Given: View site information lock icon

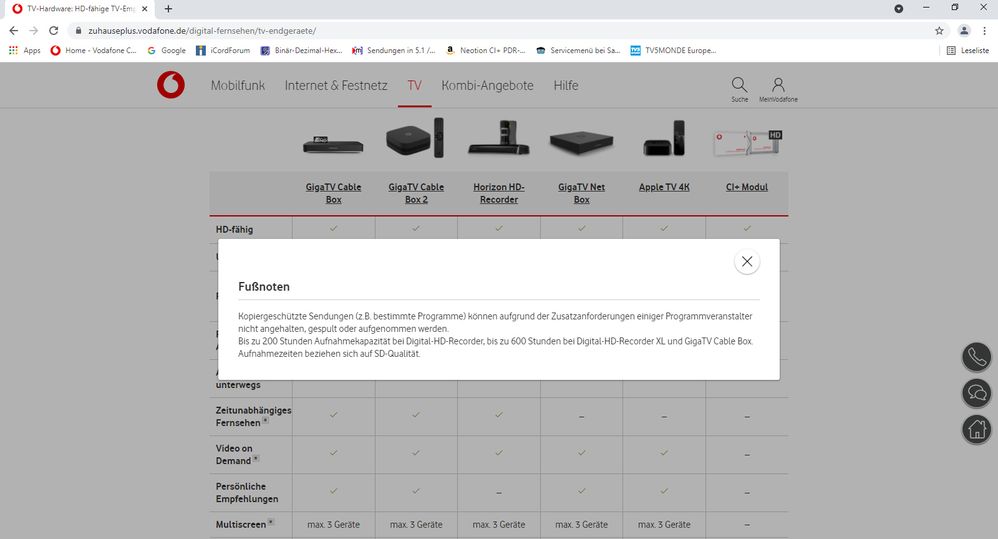Looking at the screenshot, I should [78, 31].
